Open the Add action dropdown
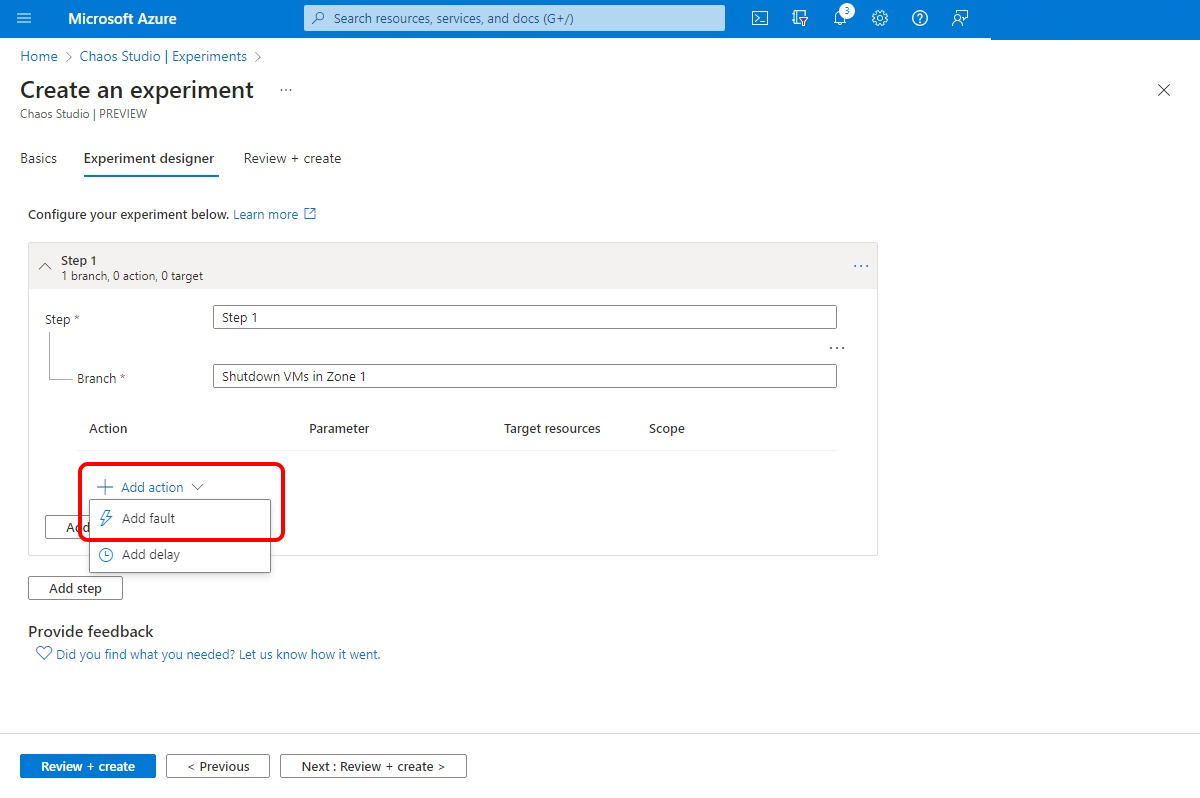The width and height of the screenshot is (1200, 798). tap(147, 487)
